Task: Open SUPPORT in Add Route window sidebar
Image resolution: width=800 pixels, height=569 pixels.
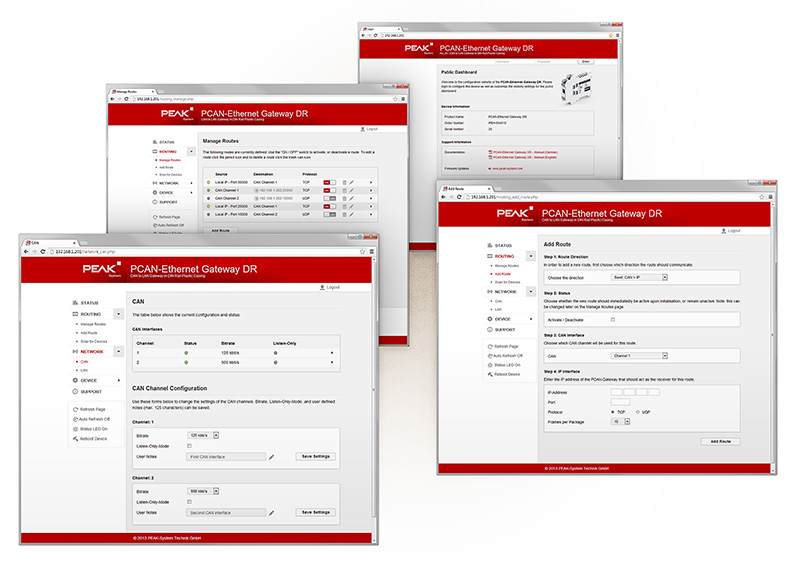Action: coord(506,328)
